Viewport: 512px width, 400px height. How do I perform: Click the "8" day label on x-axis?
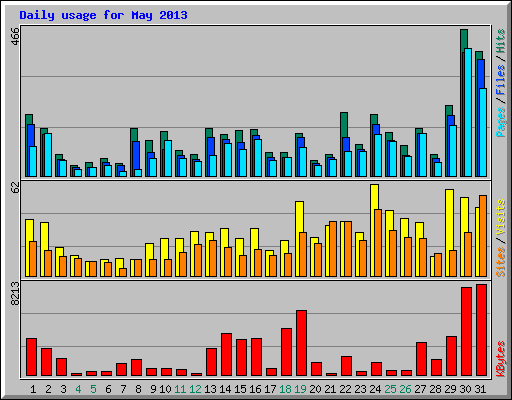point(138,389)
